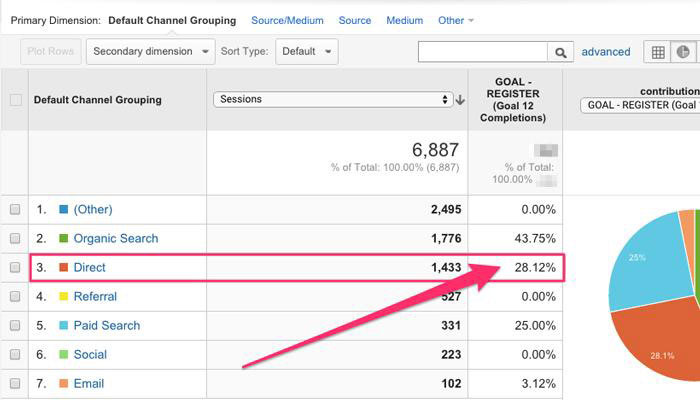
Task: Check the Organic Search row checkbox
Action: pos(15,238)
